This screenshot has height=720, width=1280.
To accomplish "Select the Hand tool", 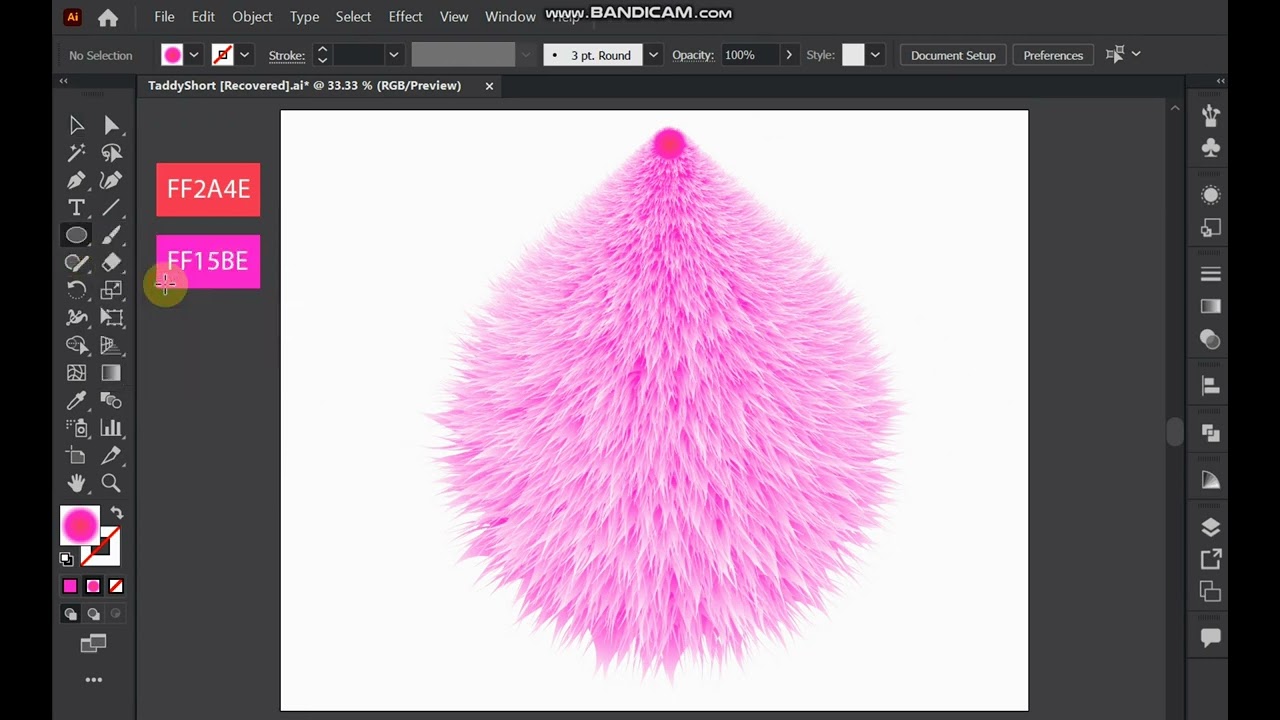I will tap(76, 483).
